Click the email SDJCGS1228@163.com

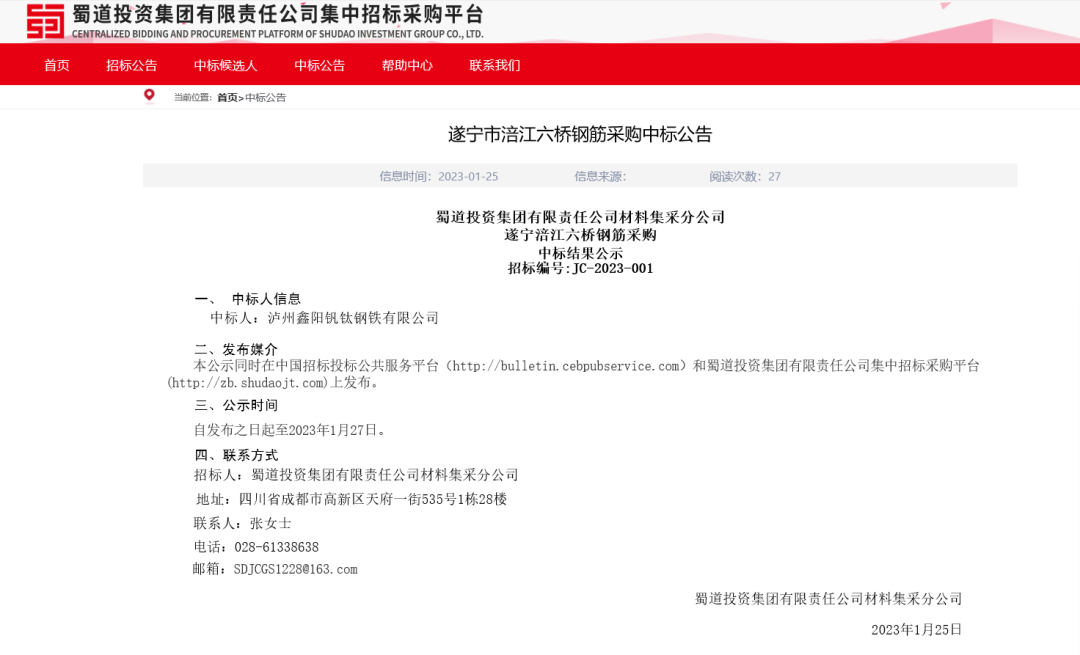point(295,570)
